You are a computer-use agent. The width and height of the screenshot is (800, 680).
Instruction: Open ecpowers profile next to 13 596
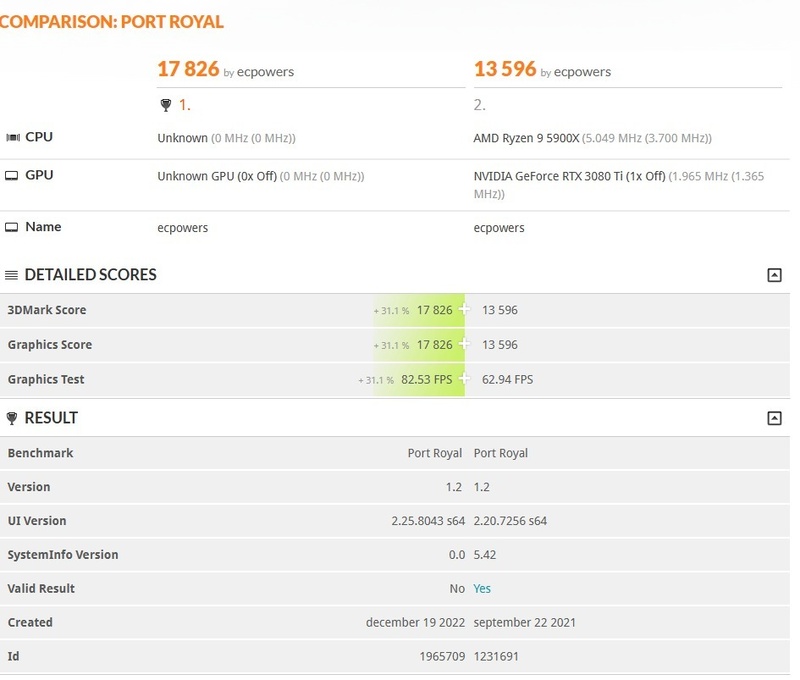582,72
